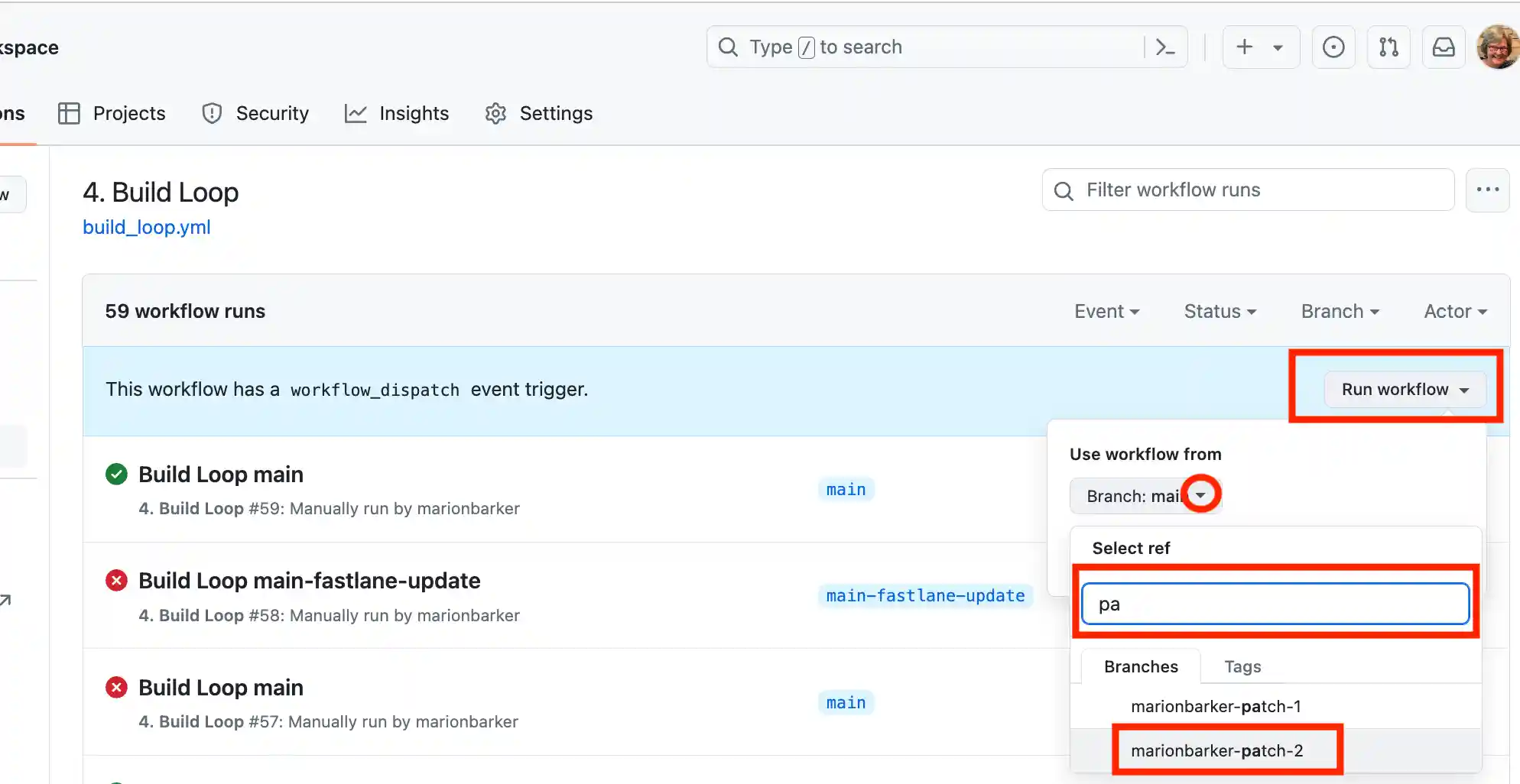Open the Branch main ref selector
Image resolution: width=1520 pixels, height=784 pixels.
[1145, 496]
